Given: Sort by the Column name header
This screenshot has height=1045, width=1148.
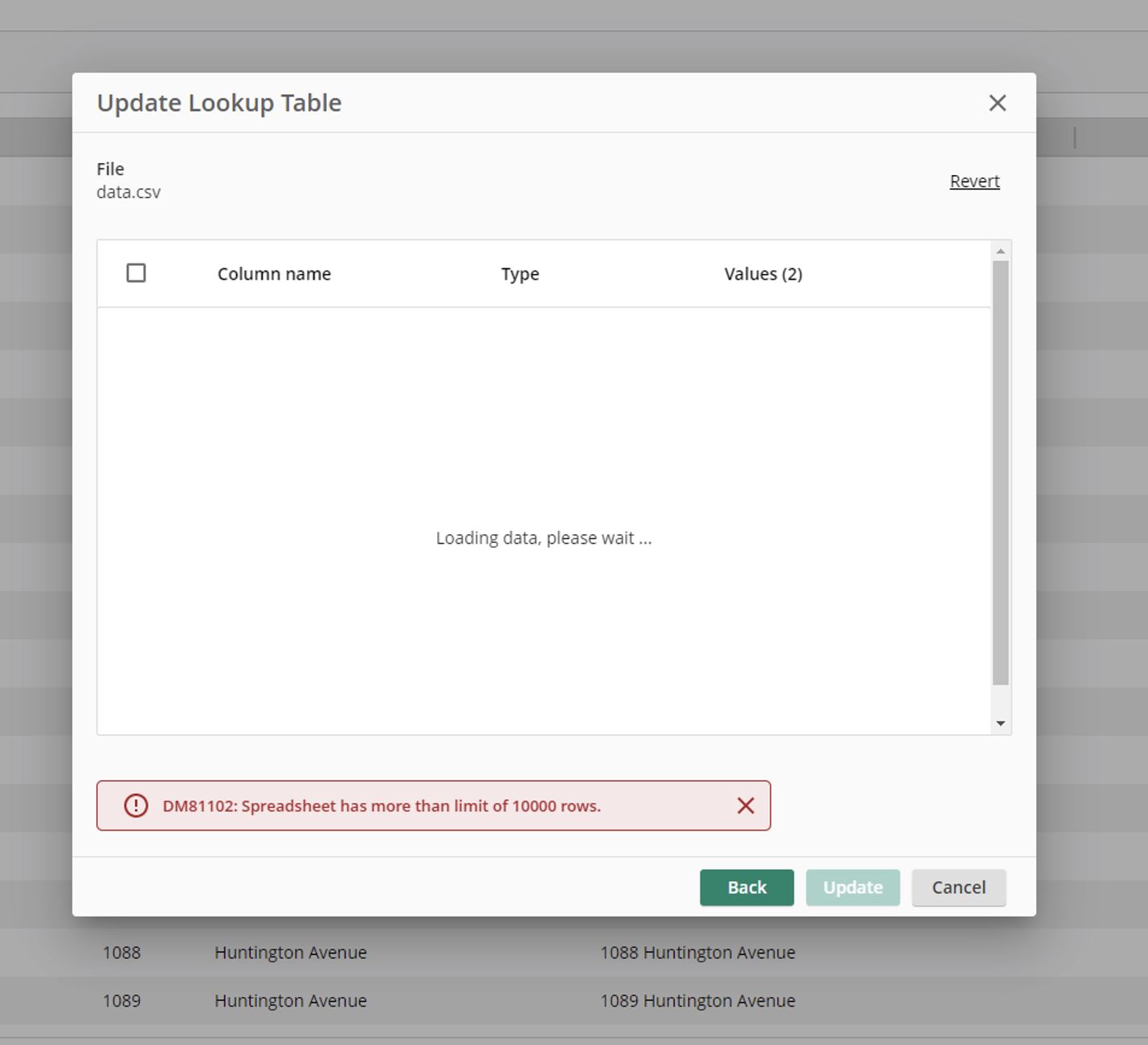Looking at the screenshot, I should point(274,274).
